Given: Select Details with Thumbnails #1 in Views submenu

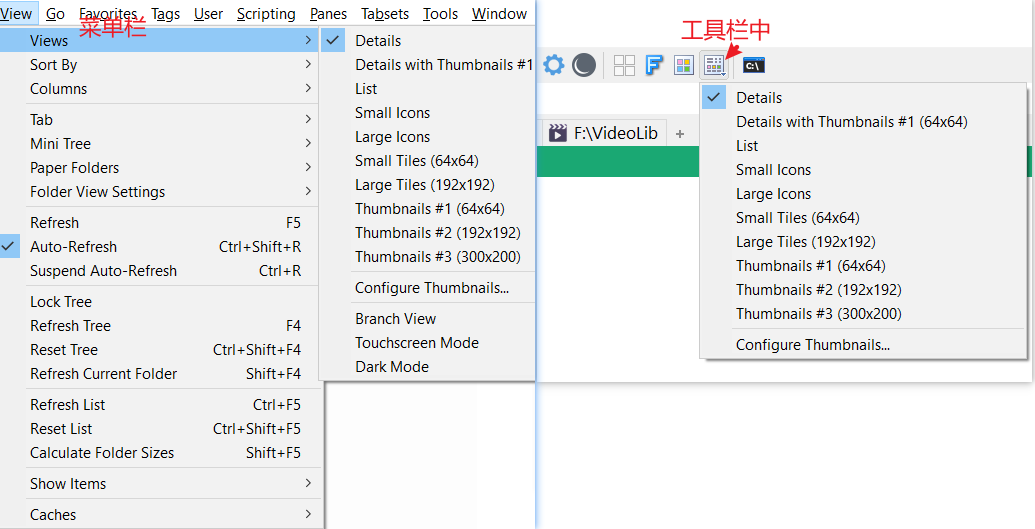Looking at the screenshot, I should point(427,65).
